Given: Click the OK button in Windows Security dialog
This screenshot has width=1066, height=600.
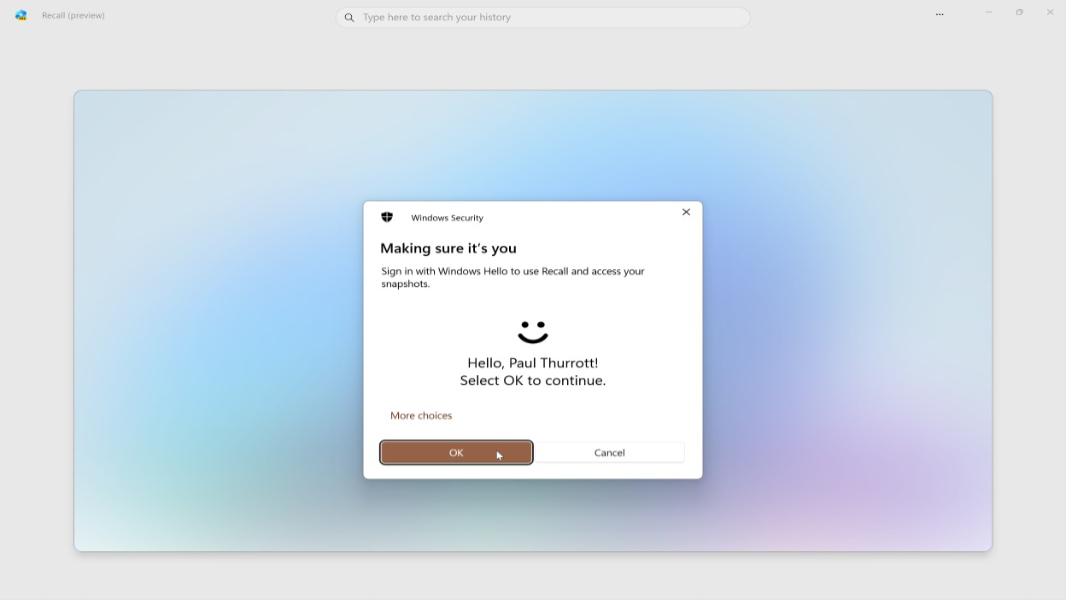Looking at the screenshot, I should click(x=456, y=453).
